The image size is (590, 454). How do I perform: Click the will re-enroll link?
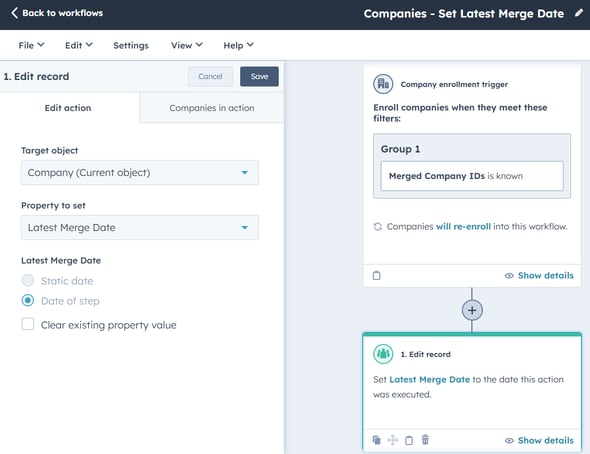point(463,226)
